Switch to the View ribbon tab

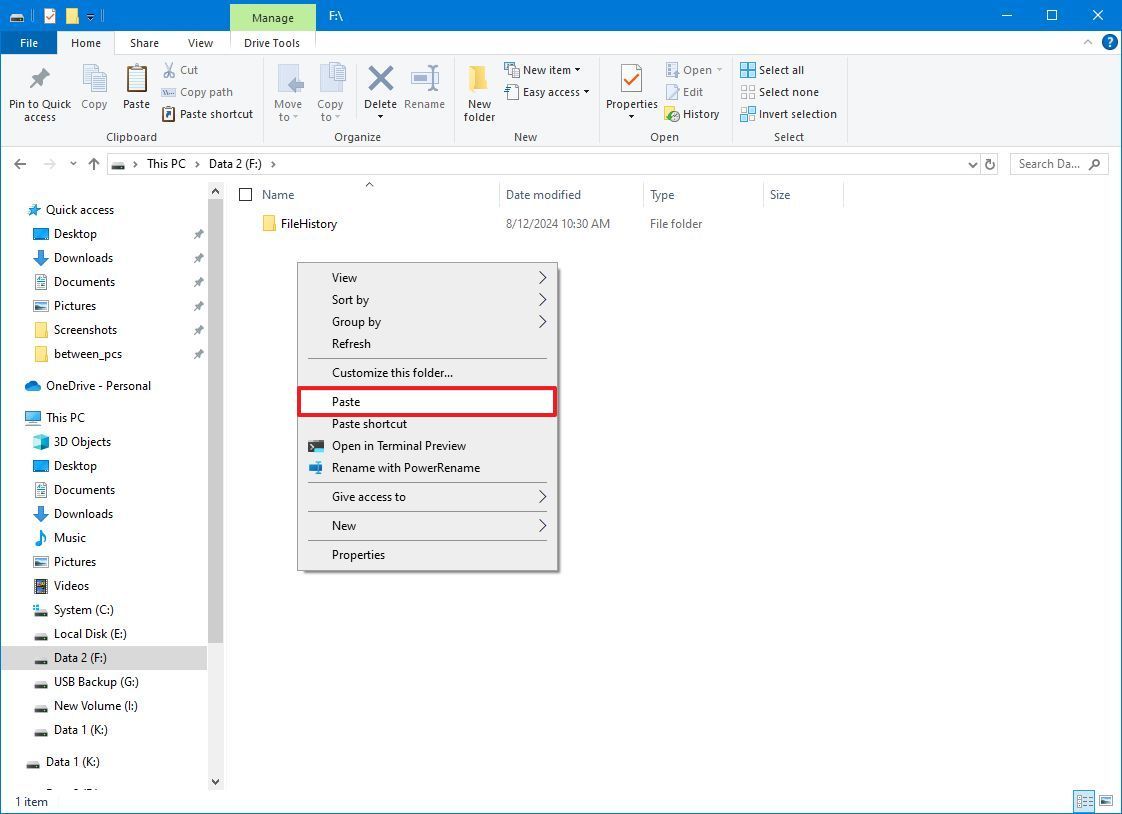click(200, 42)
